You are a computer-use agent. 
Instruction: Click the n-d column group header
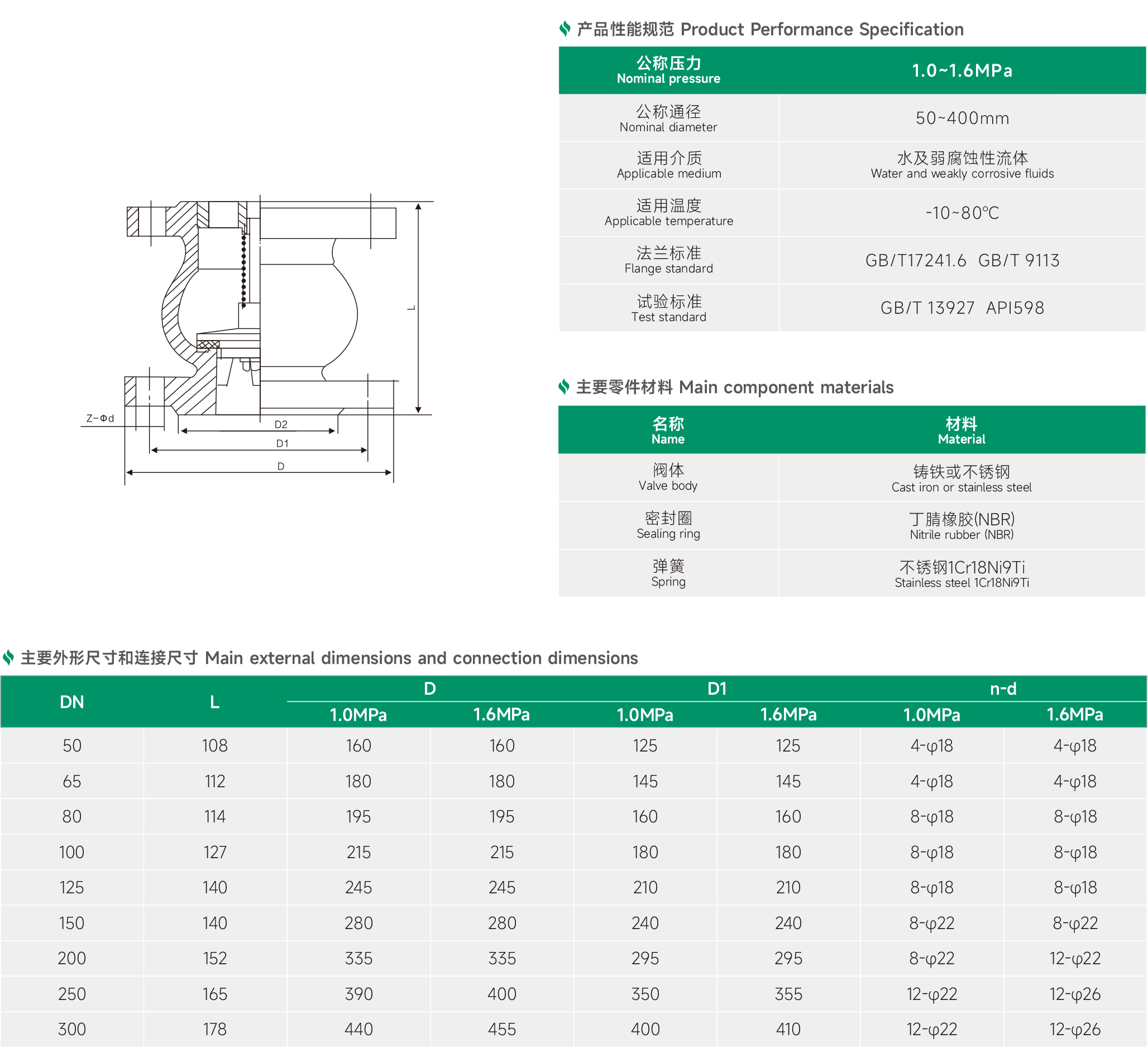1003,688
